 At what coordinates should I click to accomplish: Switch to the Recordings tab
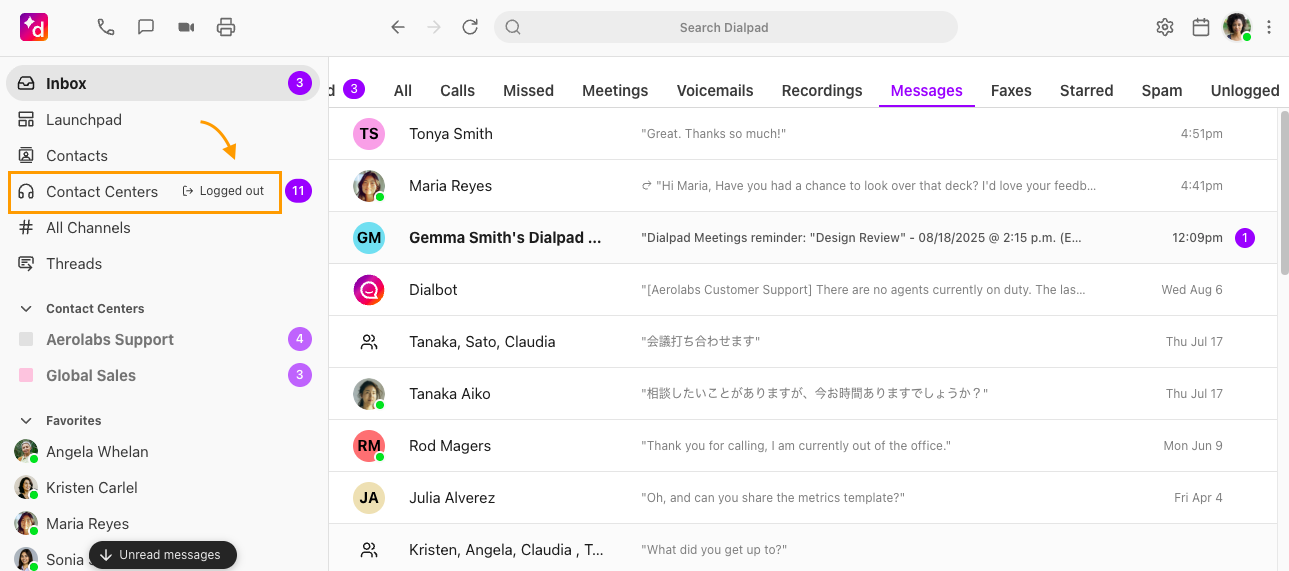[822, 90]
